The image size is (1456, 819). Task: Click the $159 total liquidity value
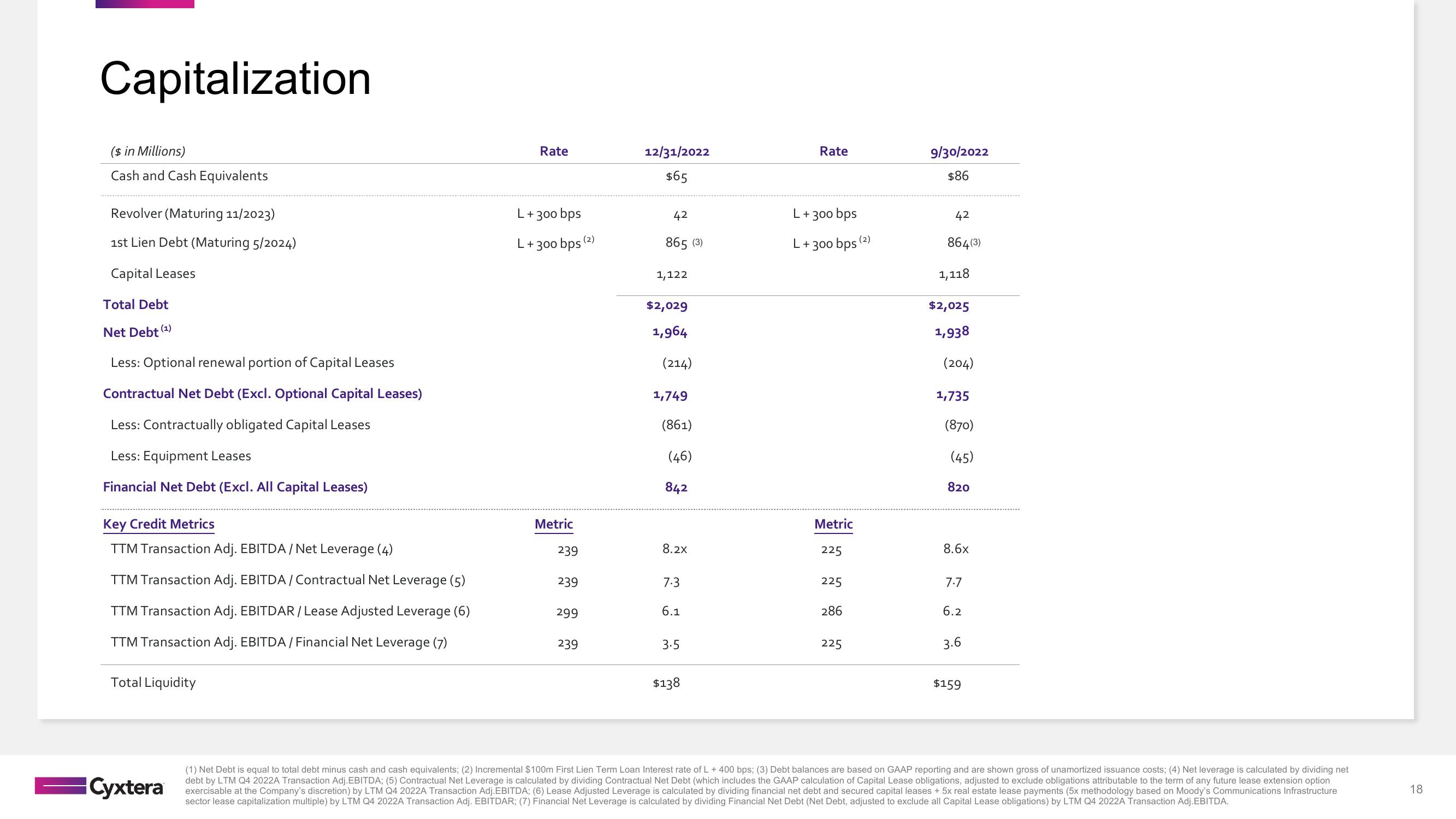pyautogui.click(x=948, y=684)
